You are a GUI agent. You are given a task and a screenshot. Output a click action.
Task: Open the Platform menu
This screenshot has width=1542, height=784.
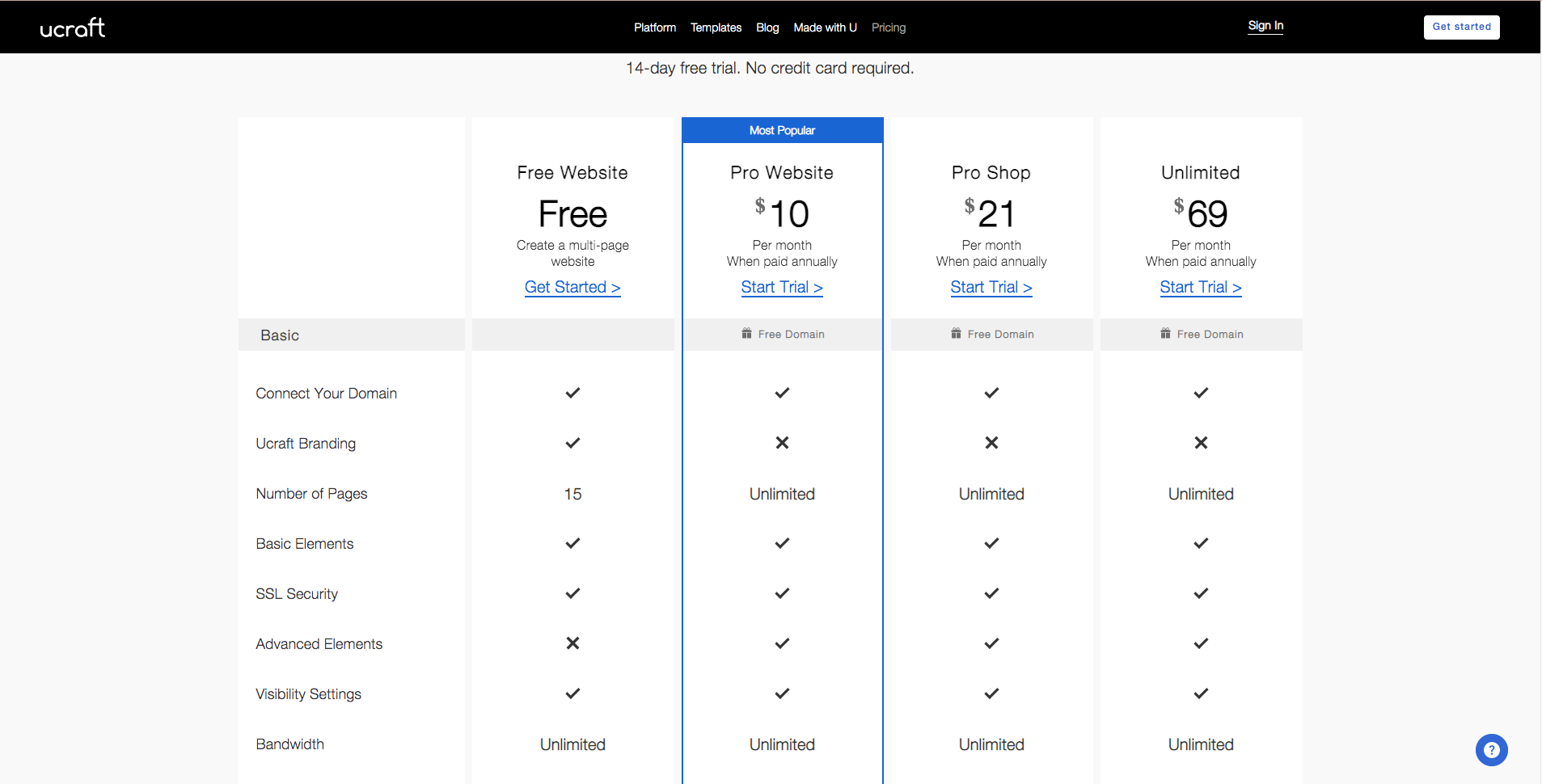point(655,27)
